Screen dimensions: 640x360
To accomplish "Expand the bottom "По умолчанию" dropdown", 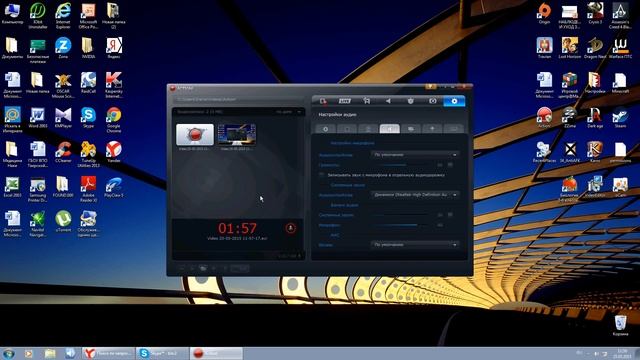I will pos(415,244).
